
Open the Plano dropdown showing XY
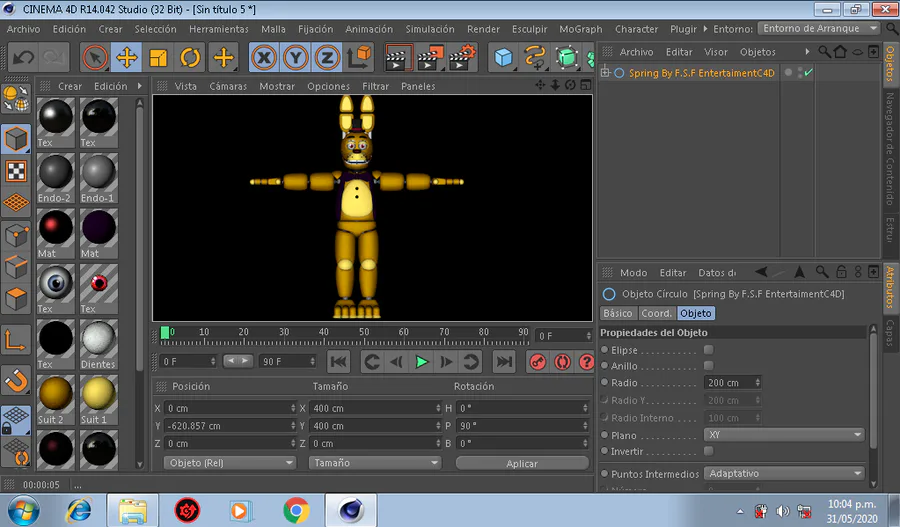[x=784, y=435]
